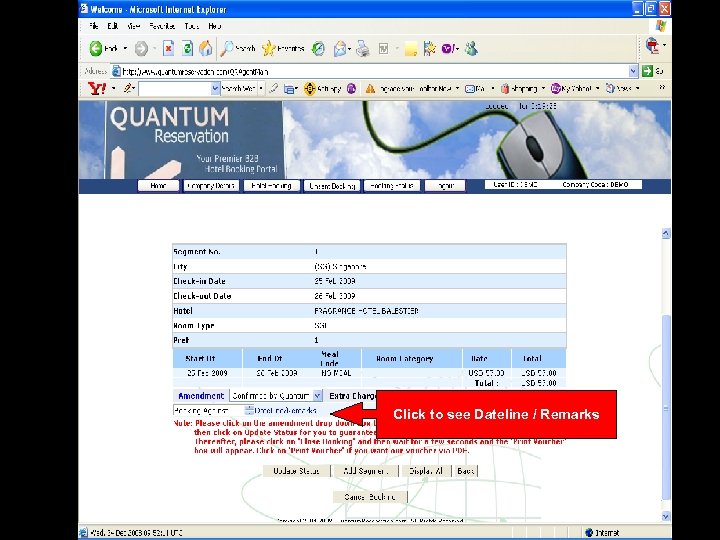
Task: Click the highlighter icon on Yahoo toolbar
Action: coord(274,88)
